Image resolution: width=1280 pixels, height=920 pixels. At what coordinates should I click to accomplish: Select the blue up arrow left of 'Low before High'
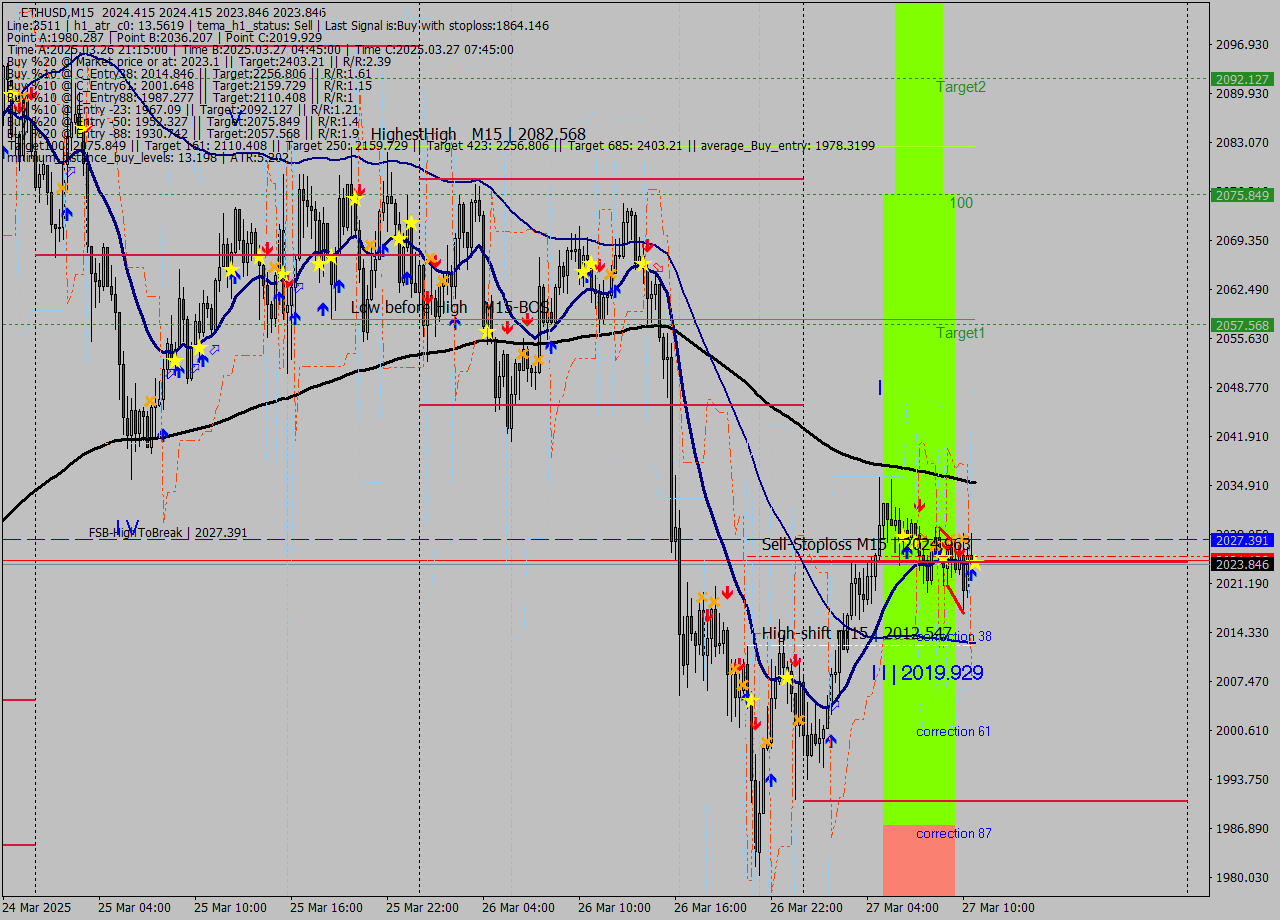(x=323, y=310)
